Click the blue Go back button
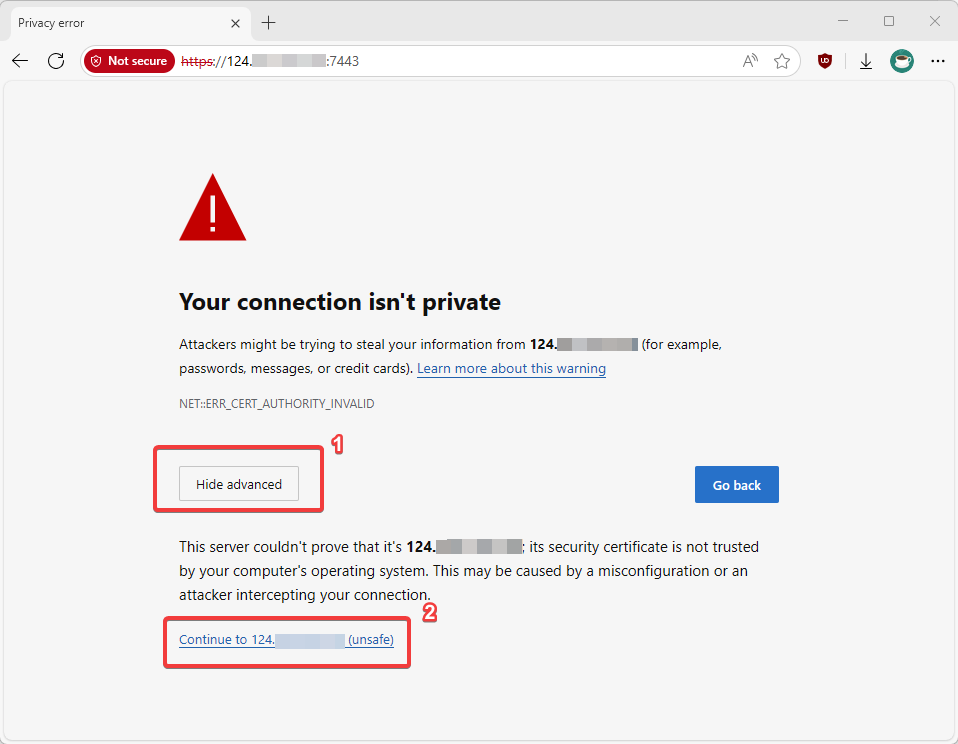Image resolution: width=958 pixels, height=744 pixels. click(x=737, y=484)
